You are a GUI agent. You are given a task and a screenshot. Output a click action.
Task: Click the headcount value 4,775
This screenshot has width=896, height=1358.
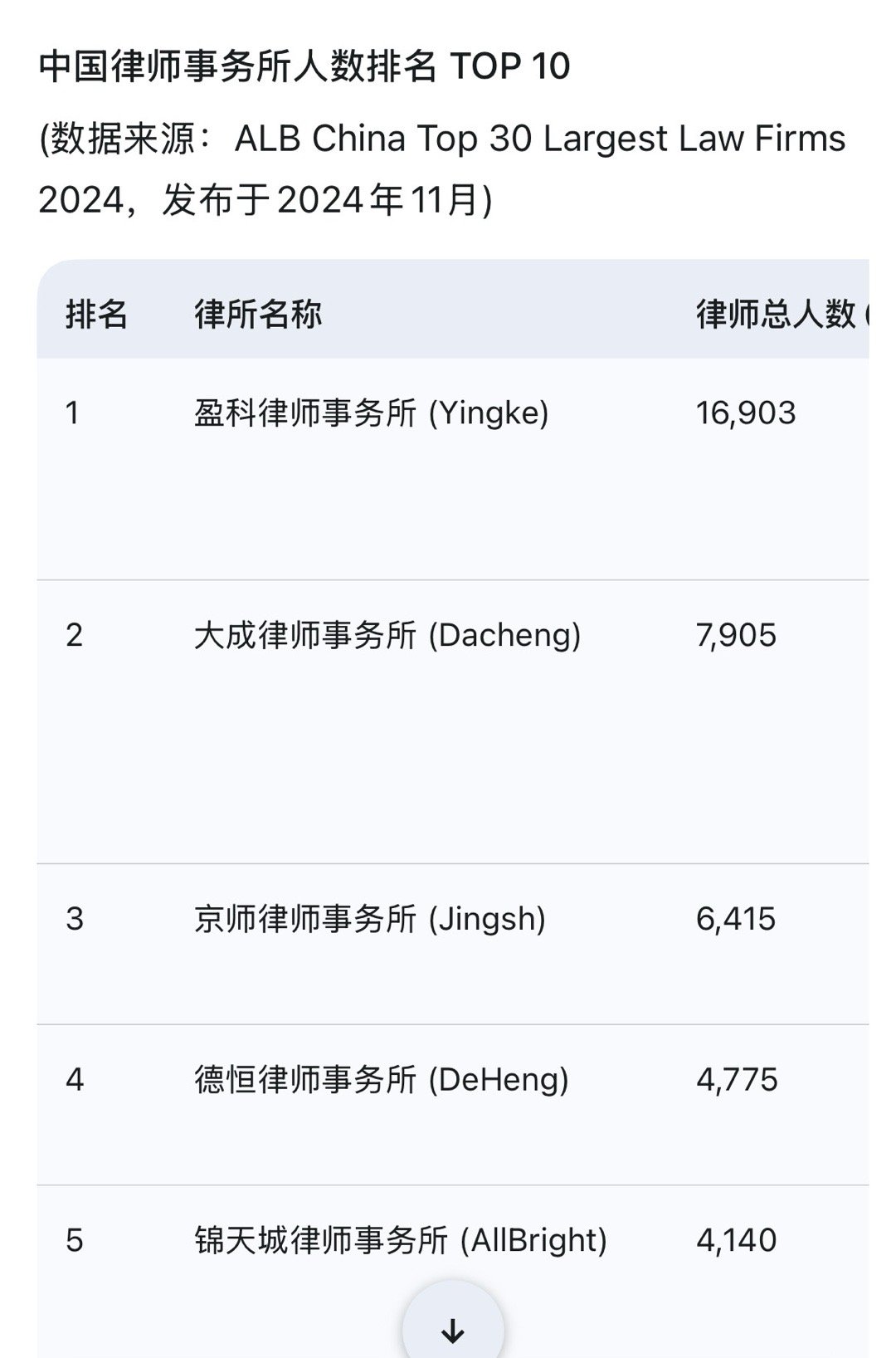734,1079
